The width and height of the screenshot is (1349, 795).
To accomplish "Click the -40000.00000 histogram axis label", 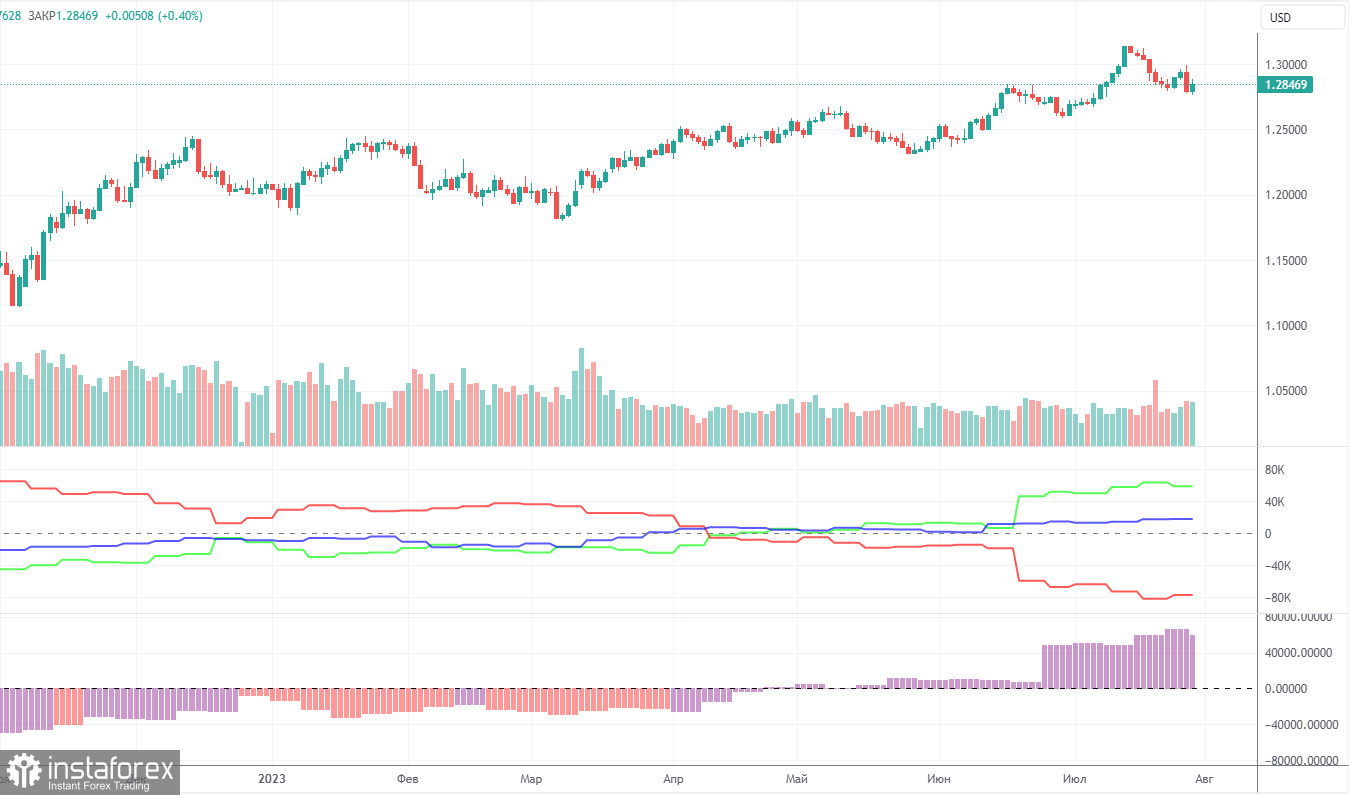I will tap(1300, 725).
